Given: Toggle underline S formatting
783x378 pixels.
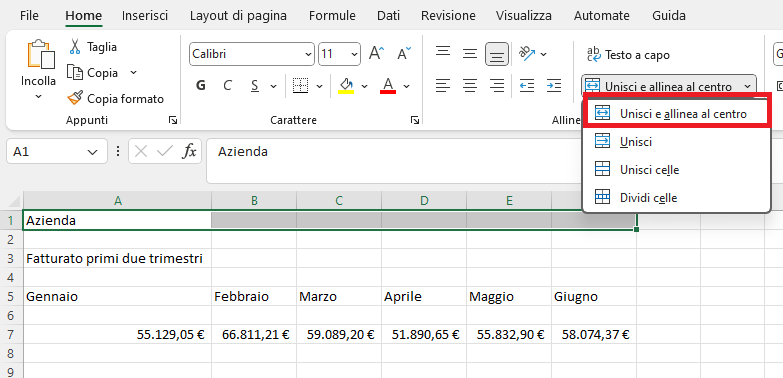Looking at the screenshot, I should (255, 86).
